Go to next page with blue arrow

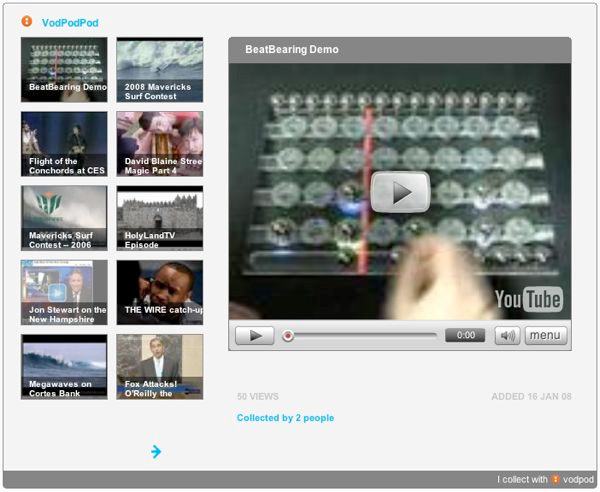(x=156, y=452)
